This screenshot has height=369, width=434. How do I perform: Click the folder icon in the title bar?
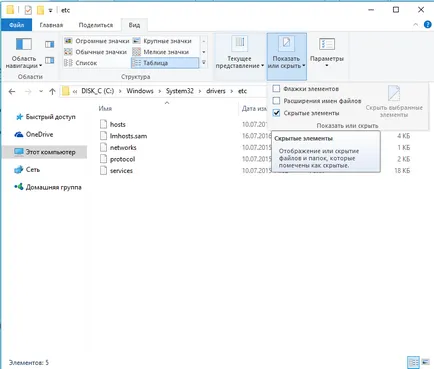[10, 10]
